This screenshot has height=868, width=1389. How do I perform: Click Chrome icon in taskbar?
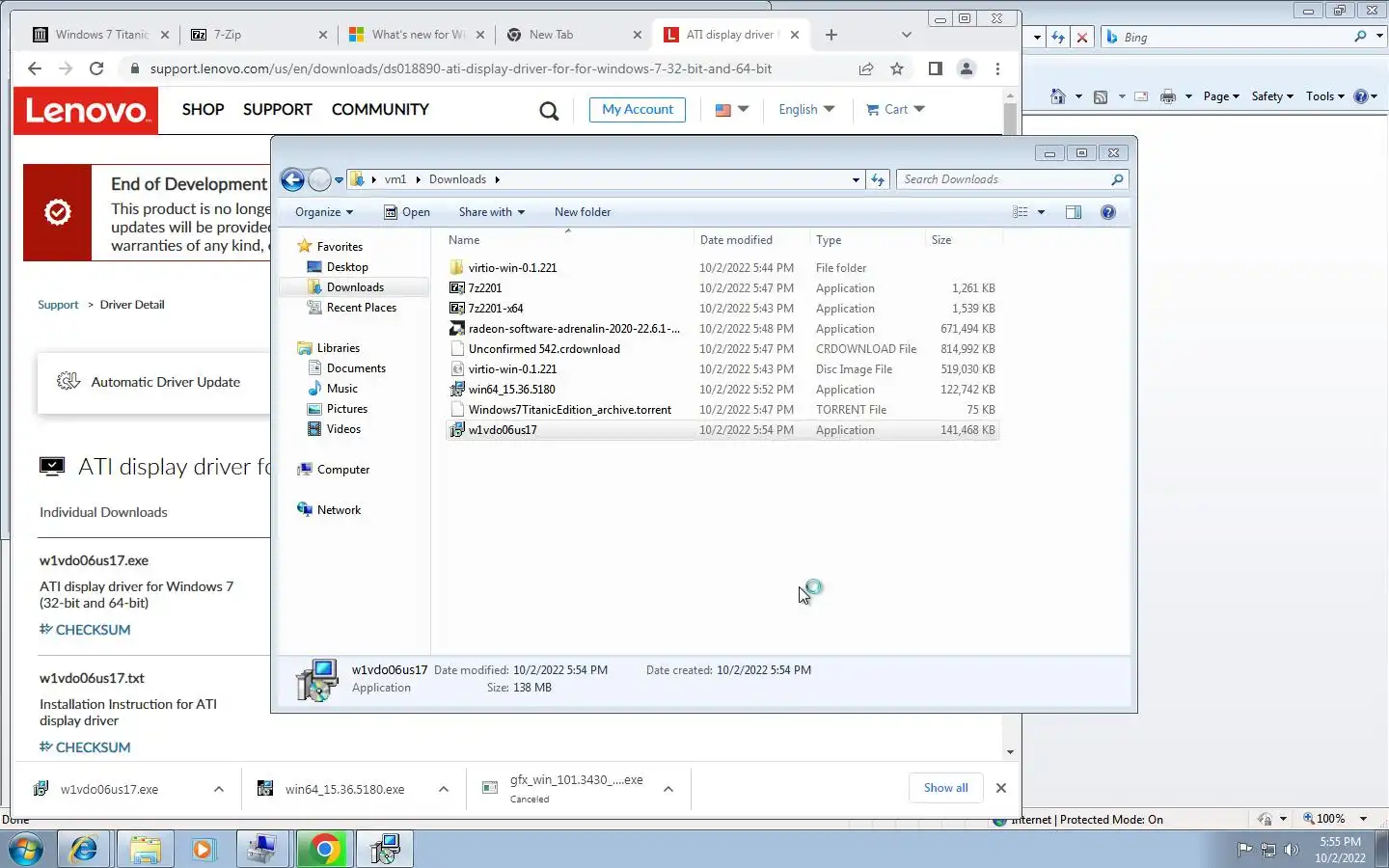click(325, 849)
